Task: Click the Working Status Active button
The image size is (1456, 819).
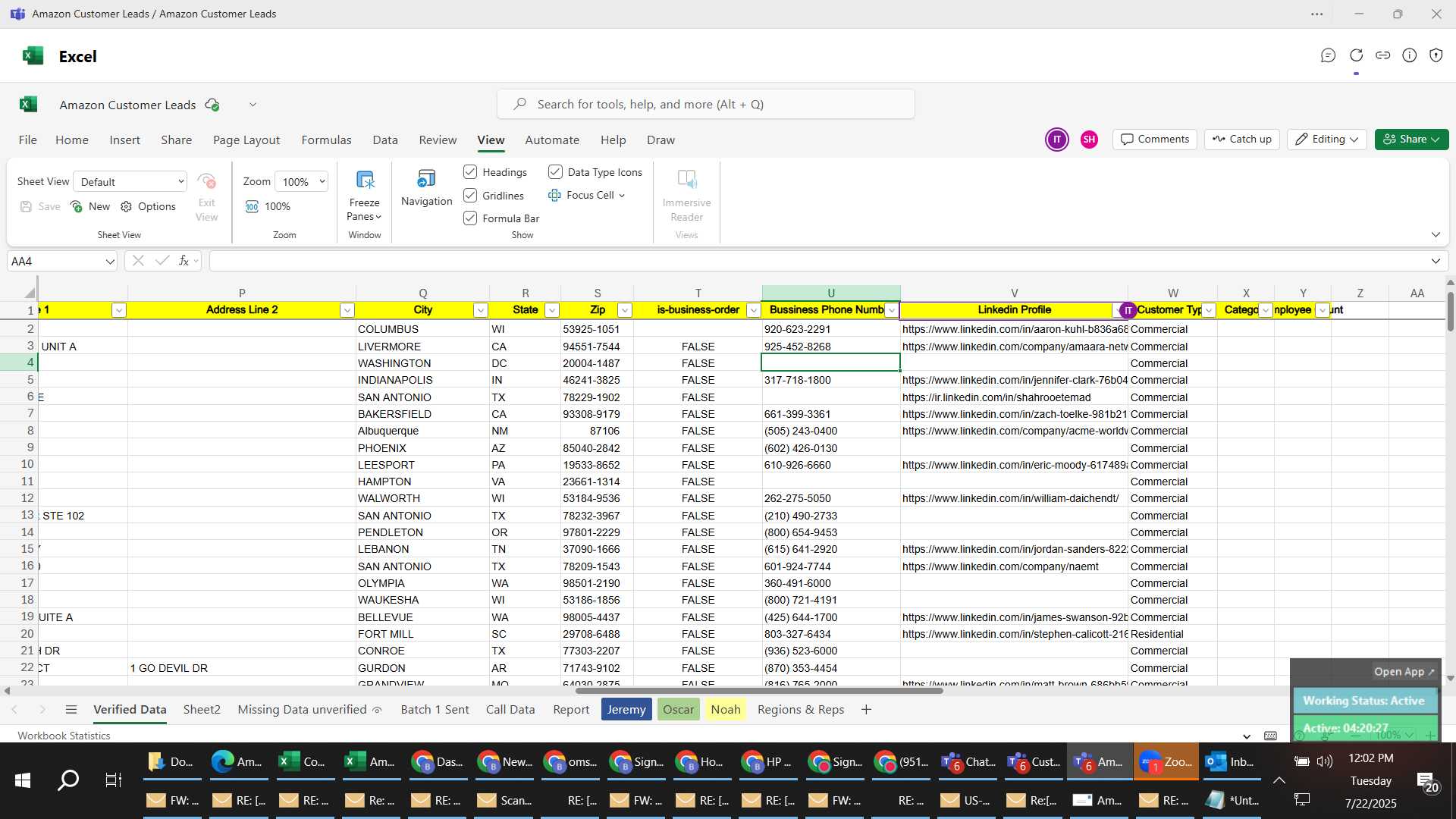Action: (1363, 701)
